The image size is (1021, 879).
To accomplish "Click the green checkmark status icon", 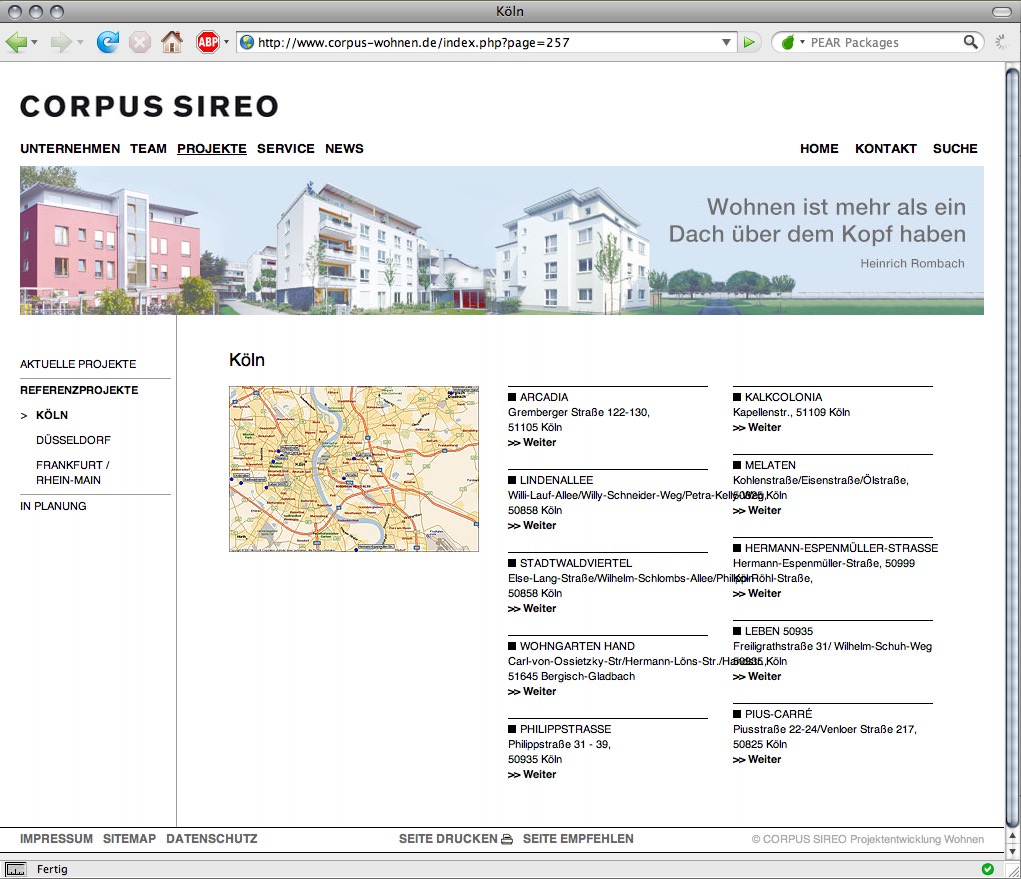I will (x=987, y=869).
